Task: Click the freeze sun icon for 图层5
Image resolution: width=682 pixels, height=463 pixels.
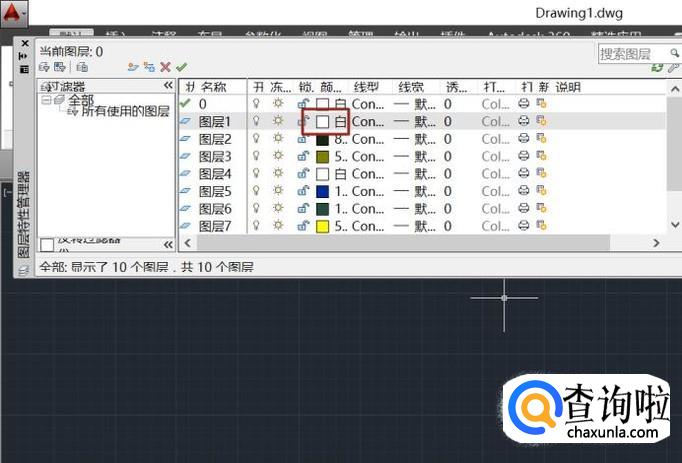Action: point(279,191)
